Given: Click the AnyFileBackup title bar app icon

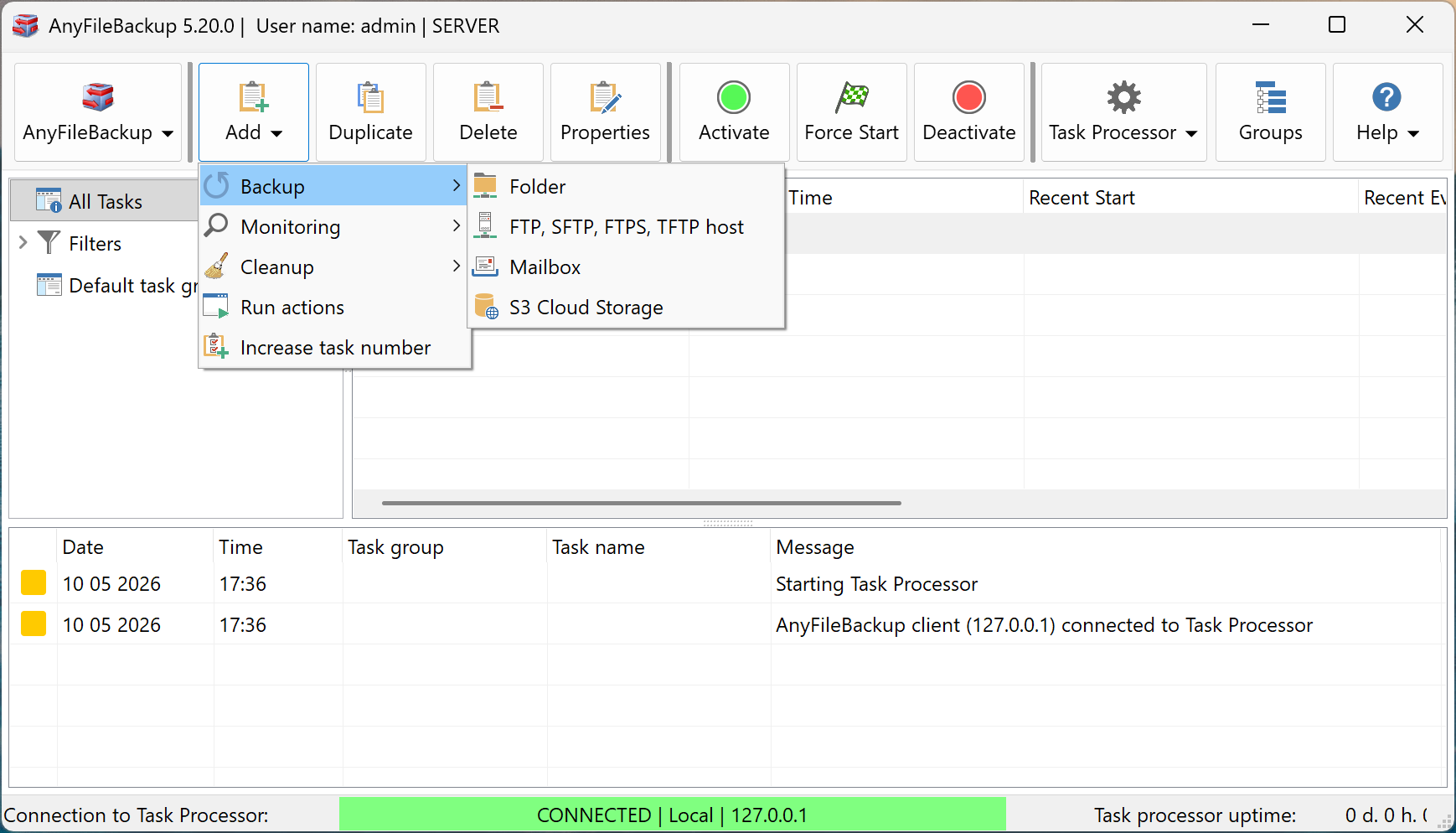Looking at the screenshot, I should click(x=25, y=25).
